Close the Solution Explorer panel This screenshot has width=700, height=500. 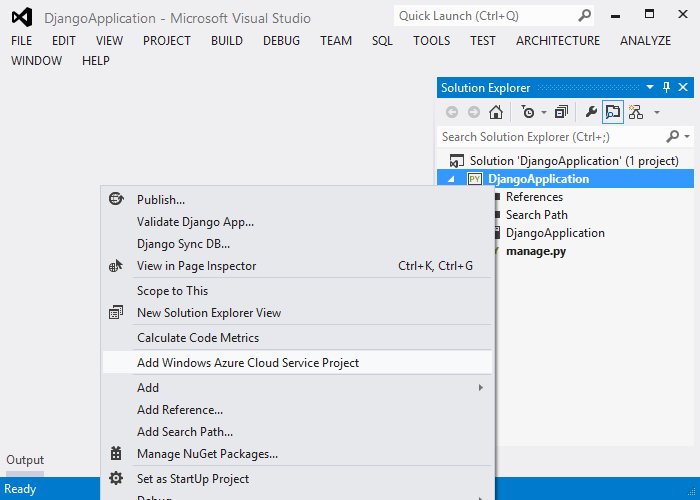pyautogui.click(x=683, y=87)
